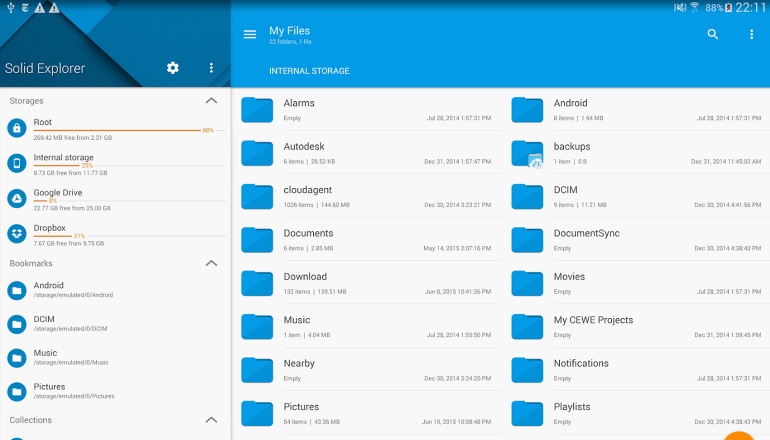Collapse the Collections section
The width and height of the screenshot is (770, 440).
(x=211, y=420)
